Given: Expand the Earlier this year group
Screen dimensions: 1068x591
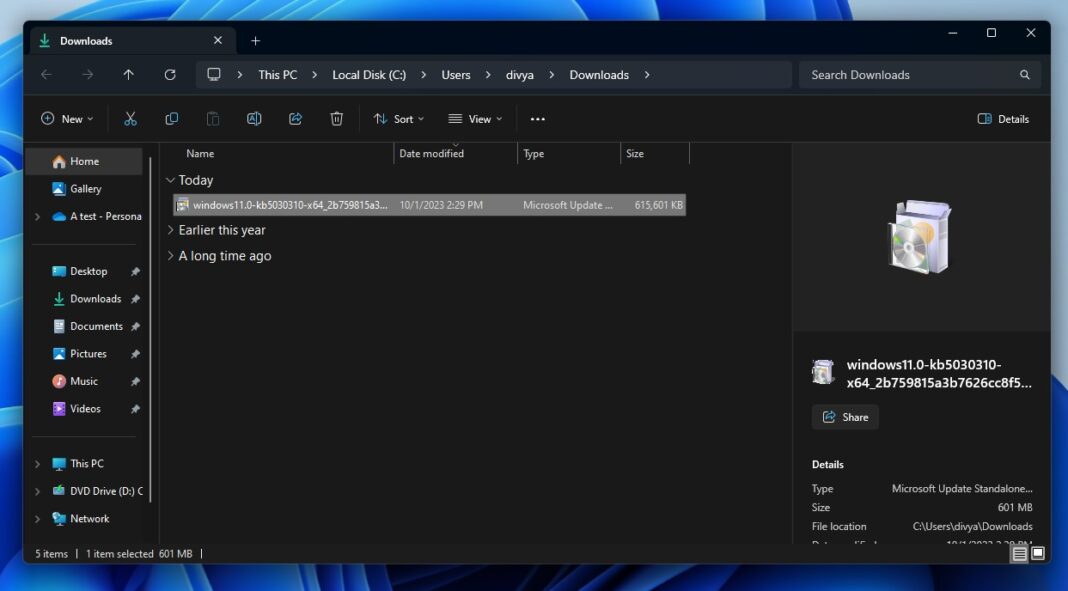Looking at the screenshot, I should click(170, 229).
